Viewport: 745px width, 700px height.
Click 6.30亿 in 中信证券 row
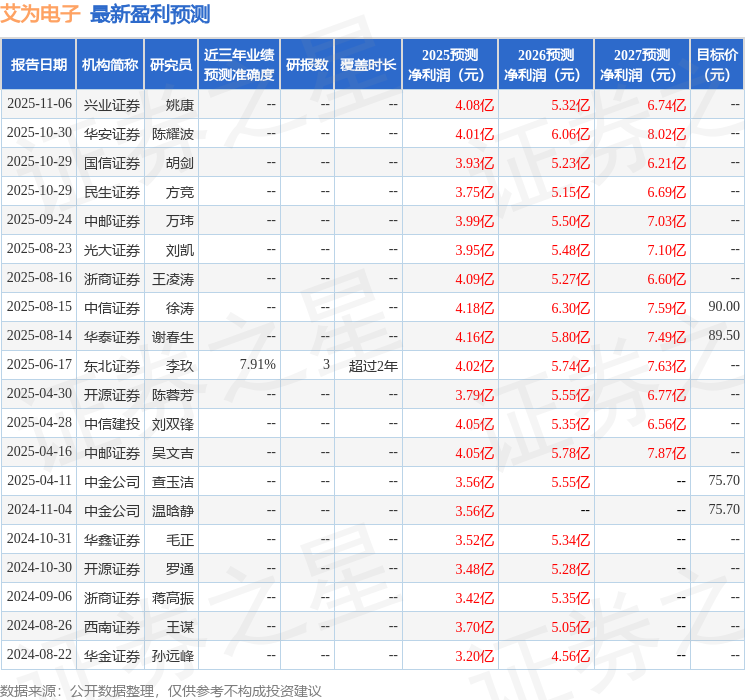[x=571, y=308]
